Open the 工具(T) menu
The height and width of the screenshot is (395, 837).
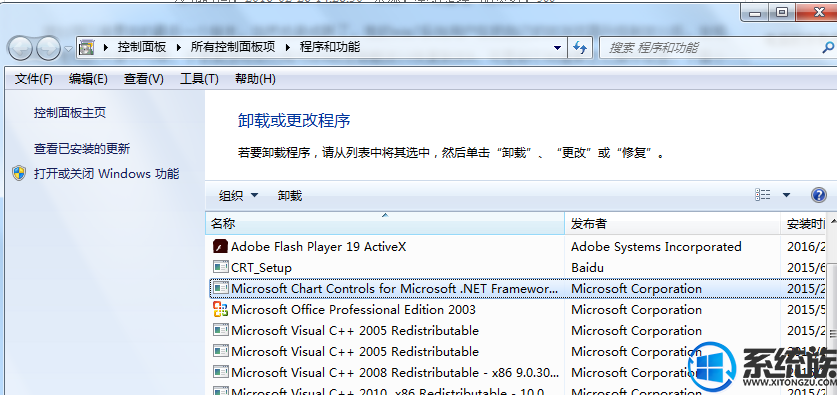coord(199,79)
